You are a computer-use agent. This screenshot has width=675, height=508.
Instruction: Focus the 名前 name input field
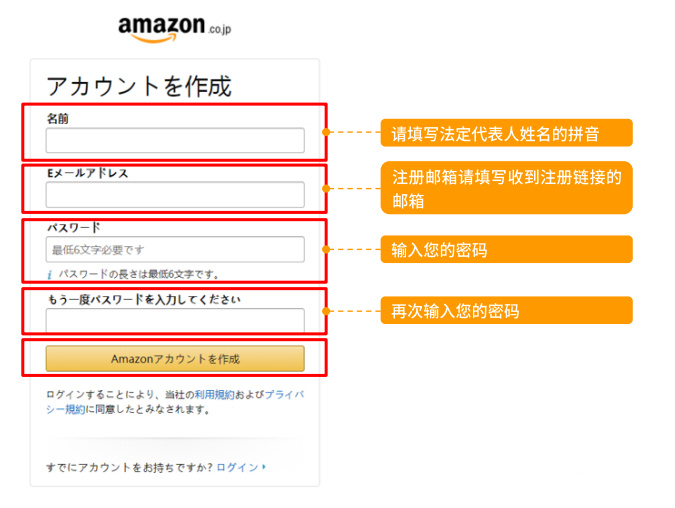(175, 140)
